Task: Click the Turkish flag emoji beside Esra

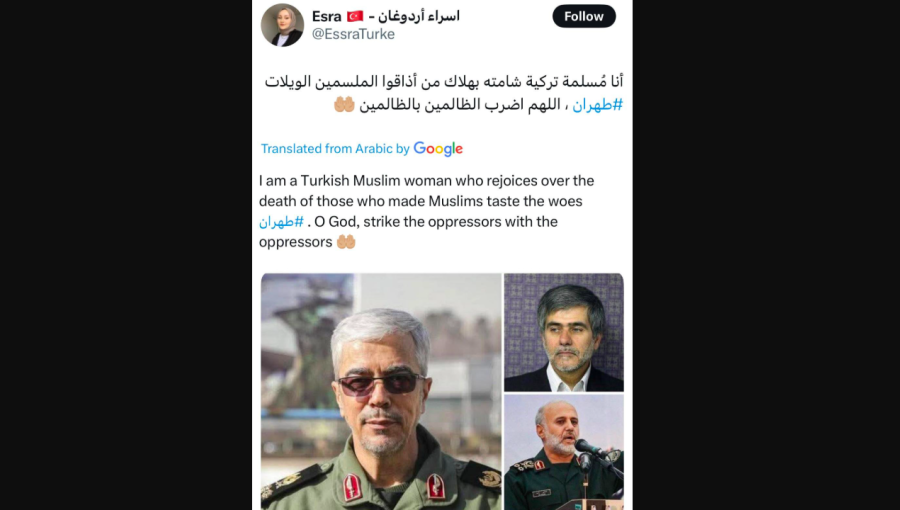Action: click(355, 16)
